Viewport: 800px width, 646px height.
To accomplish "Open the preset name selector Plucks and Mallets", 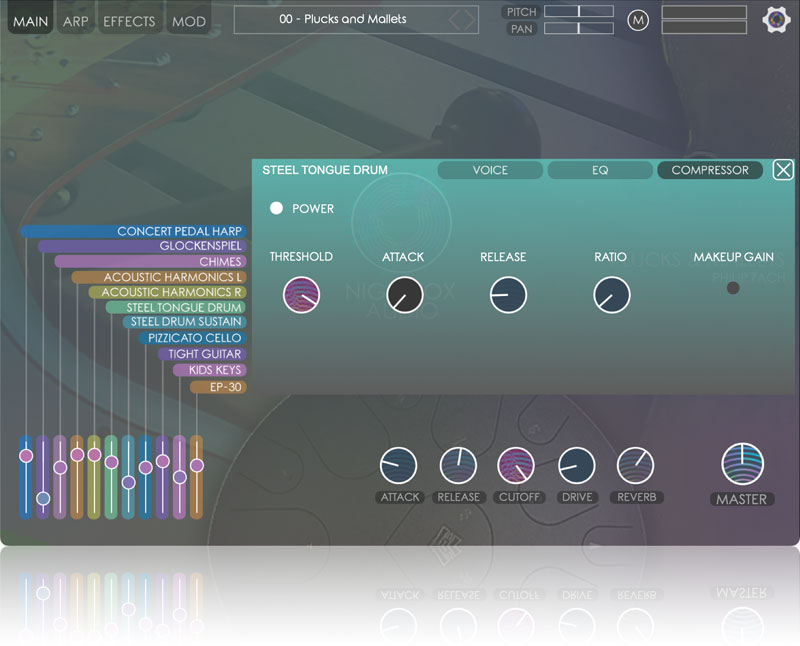I will point(356,20).
